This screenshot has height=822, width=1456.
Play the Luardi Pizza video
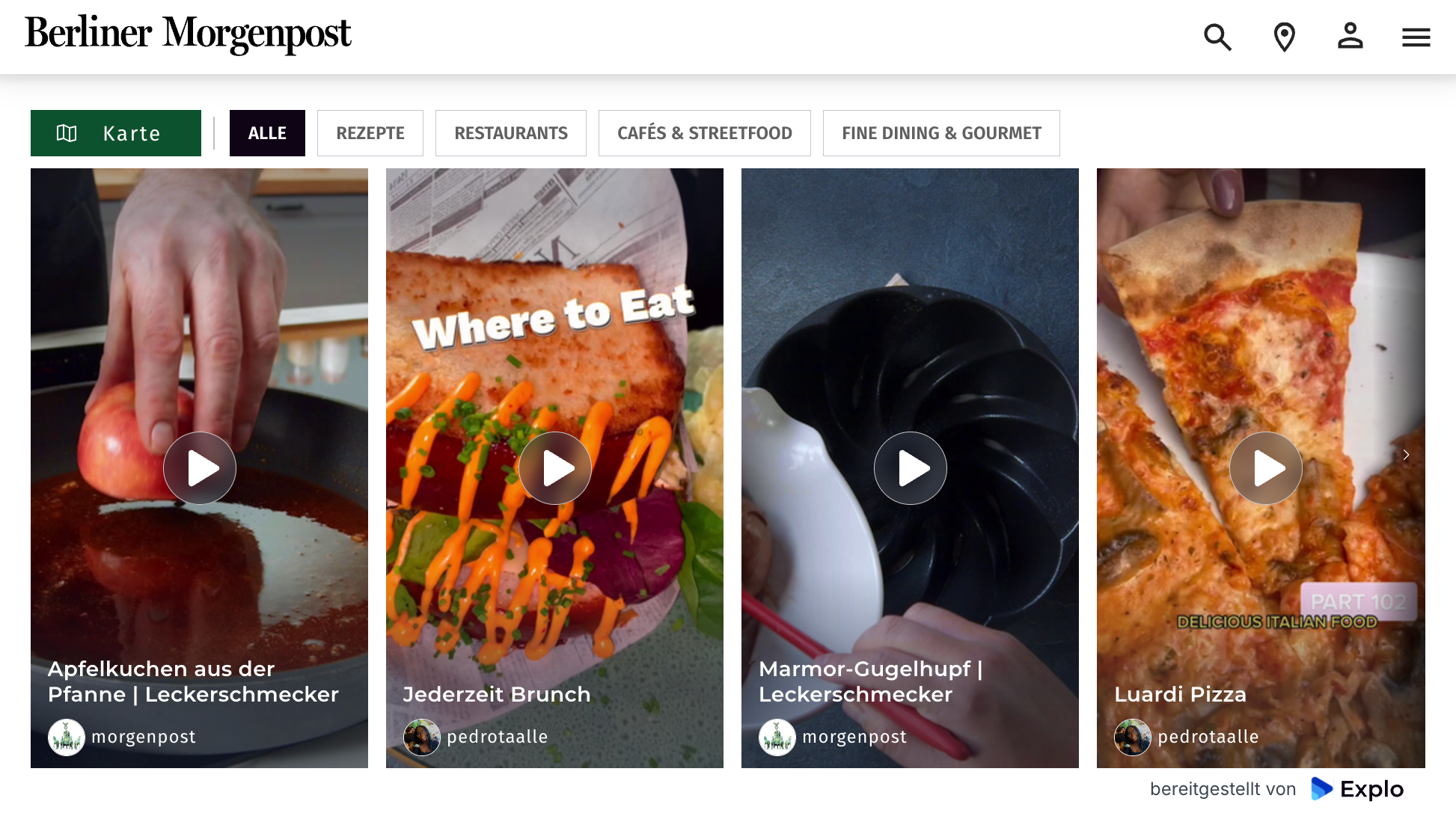(x=1266, y=468)
